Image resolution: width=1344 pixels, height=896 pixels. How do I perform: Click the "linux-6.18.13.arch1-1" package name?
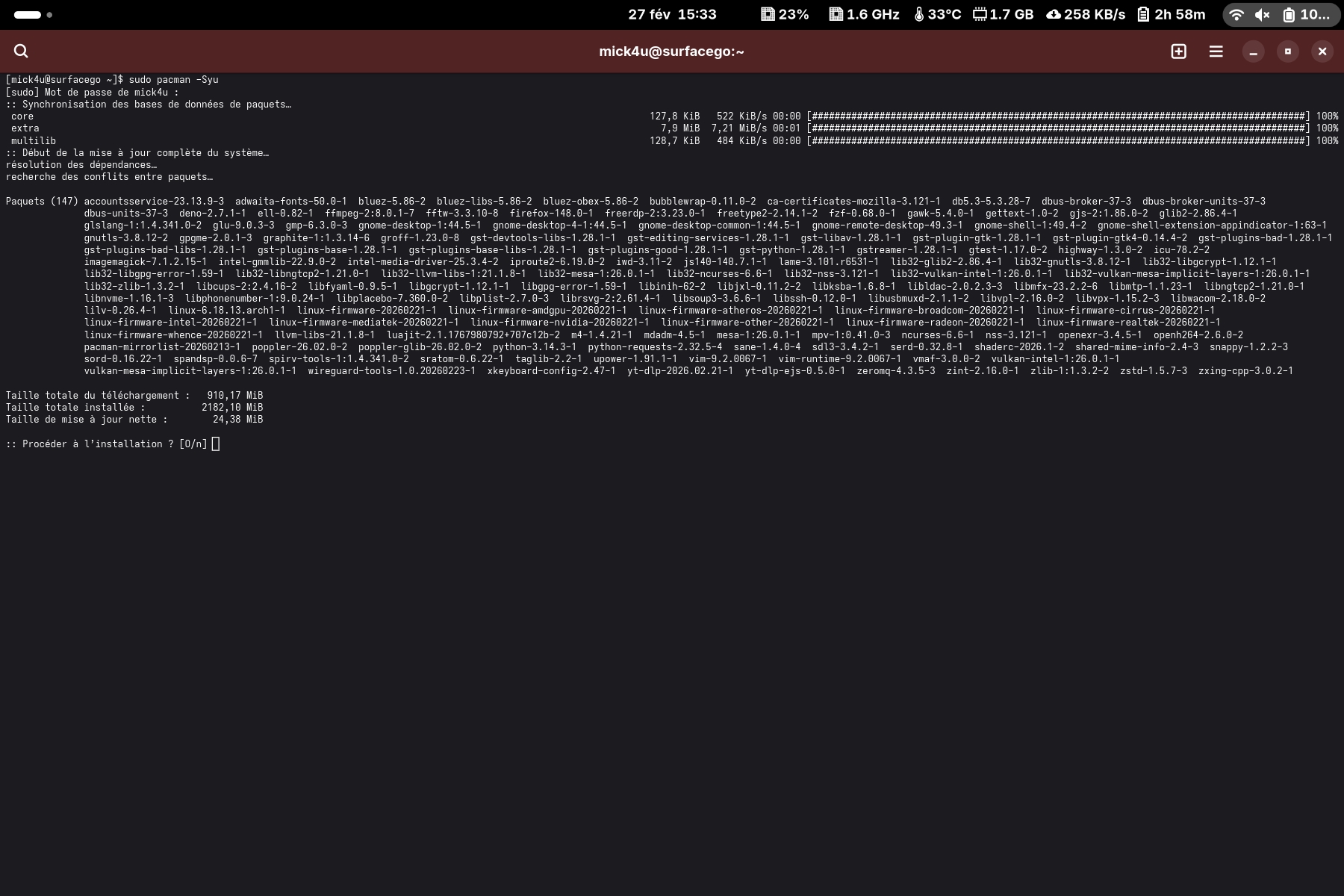pos(227,311)
